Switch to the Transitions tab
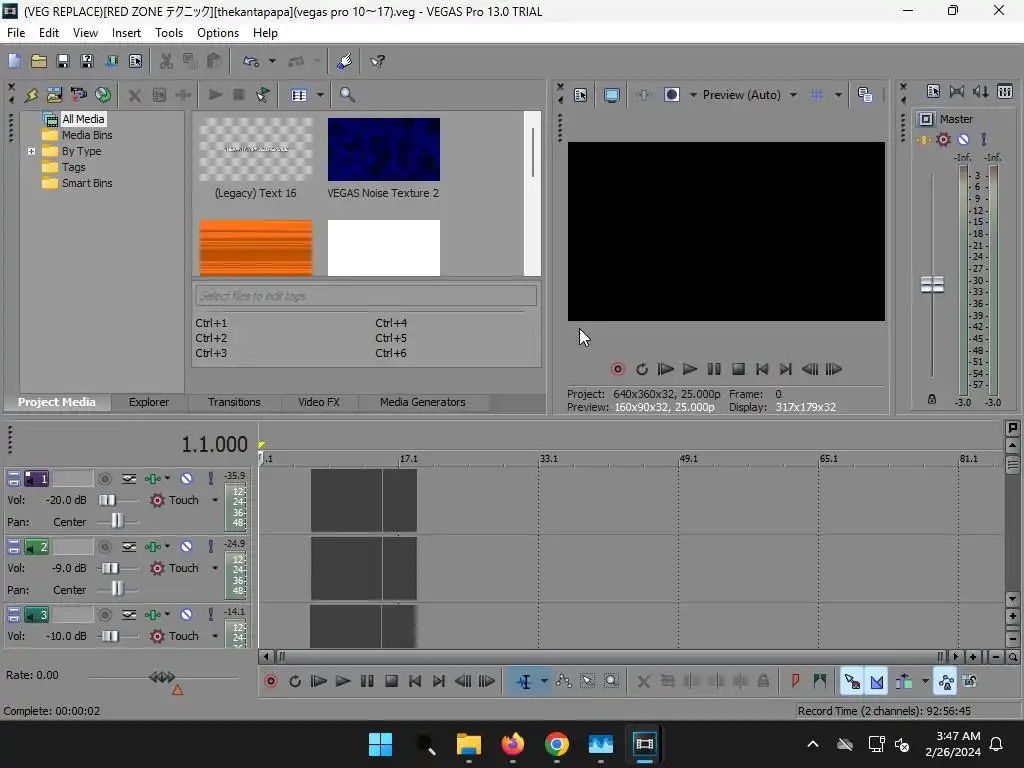Image resolution: width=1024 pixels, height=768 pixels. (234, 402)
